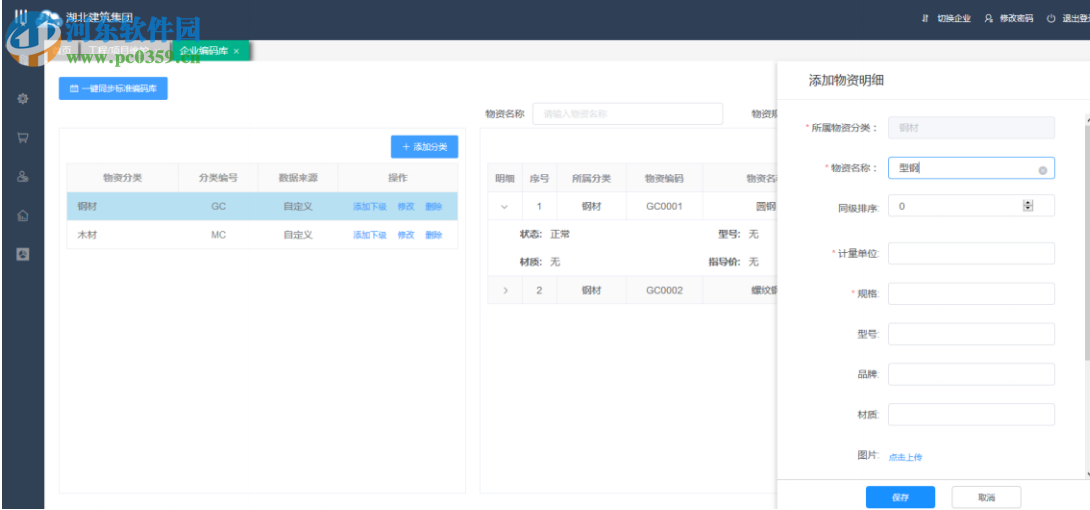Click the 数据来源 column header

click(x=298, y=178)
